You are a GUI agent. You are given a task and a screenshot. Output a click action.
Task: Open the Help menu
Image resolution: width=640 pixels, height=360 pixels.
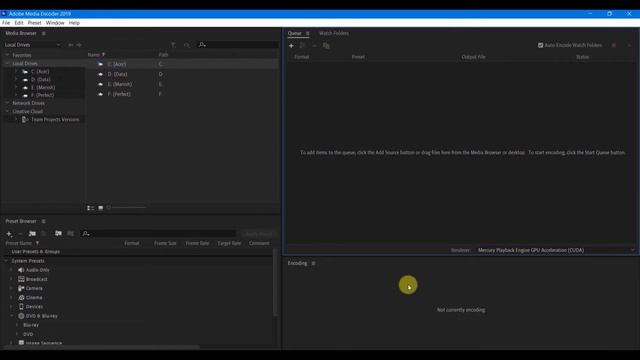click(x=74, y=23)
